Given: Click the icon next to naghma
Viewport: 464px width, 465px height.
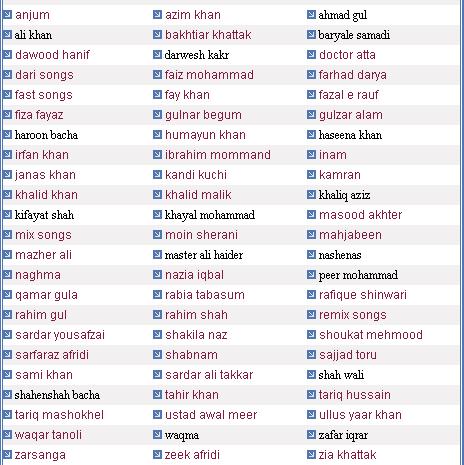Looking at the screenshot, I should [7, 275].
